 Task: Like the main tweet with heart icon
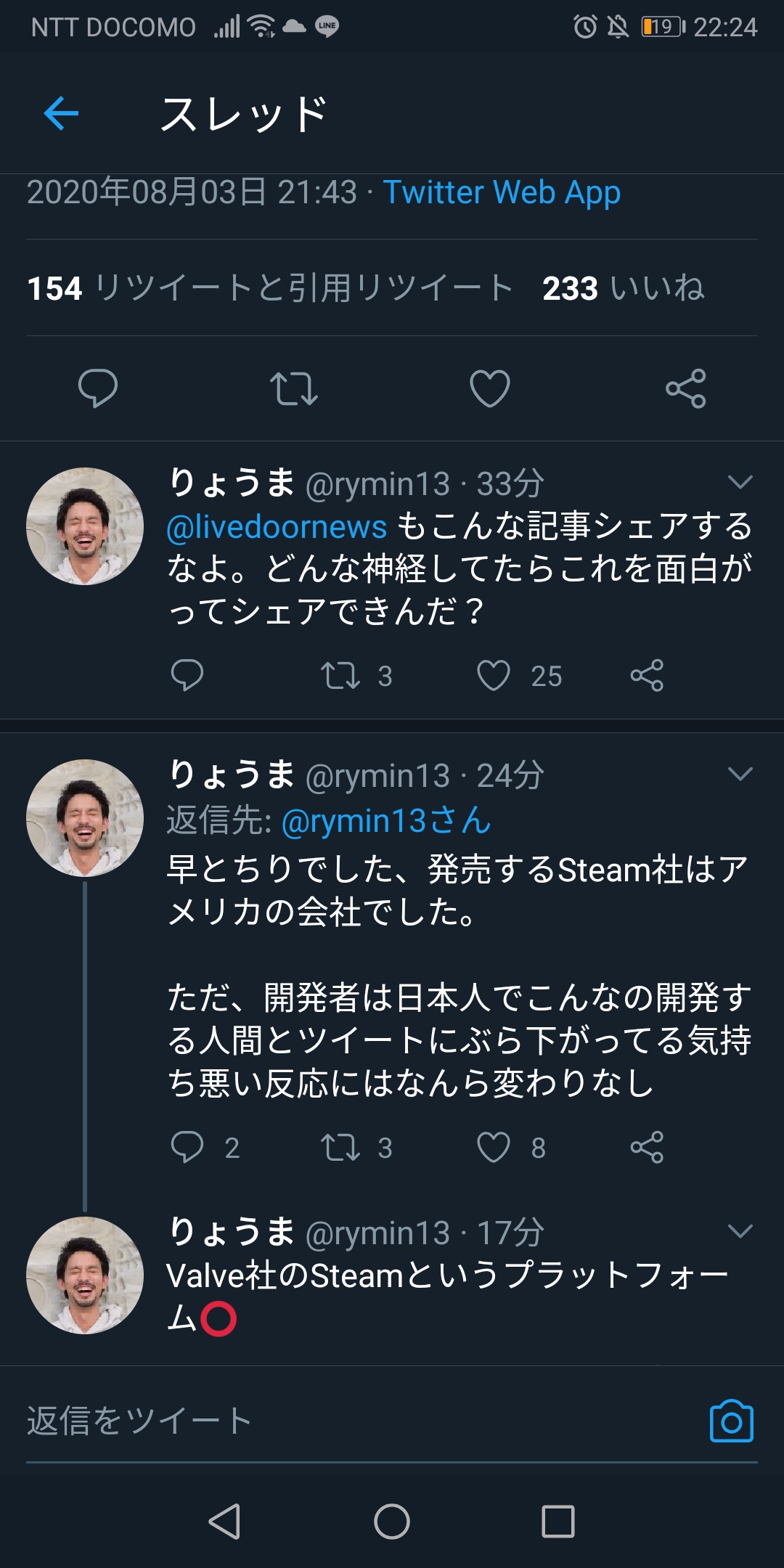coord(490,388)
